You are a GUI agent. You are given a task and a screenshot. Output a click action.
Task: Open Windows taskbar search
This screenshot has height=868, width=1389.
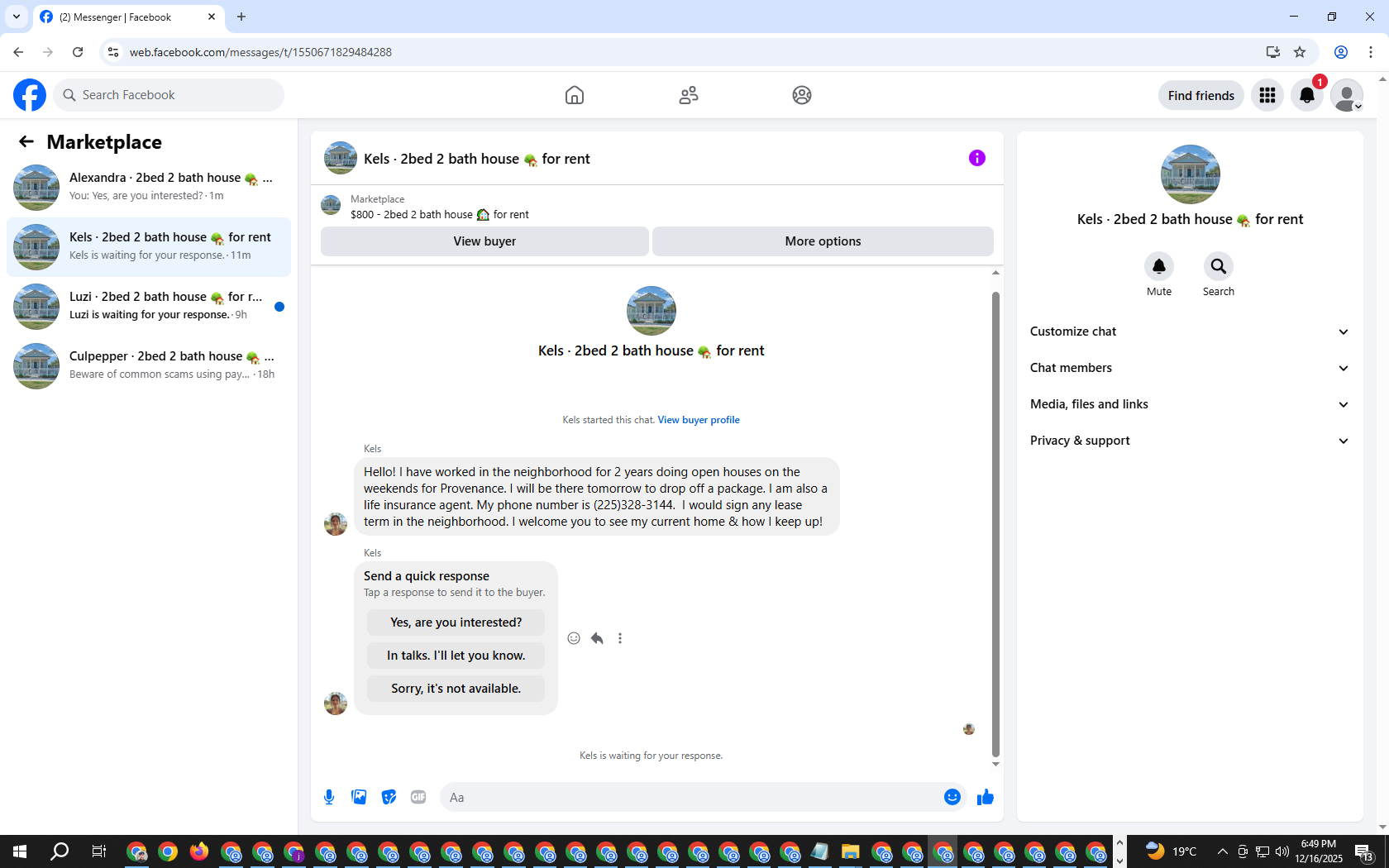click(x=60, y=851)
